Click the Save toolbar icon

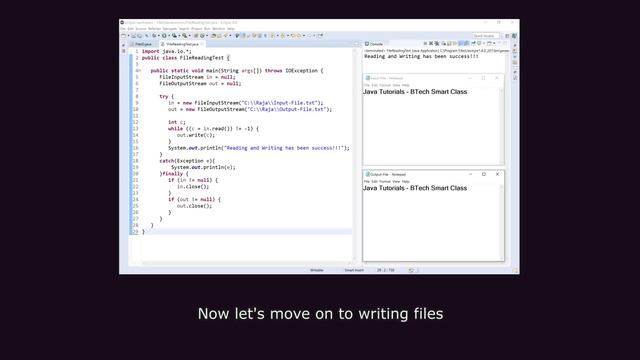point(133,36)
